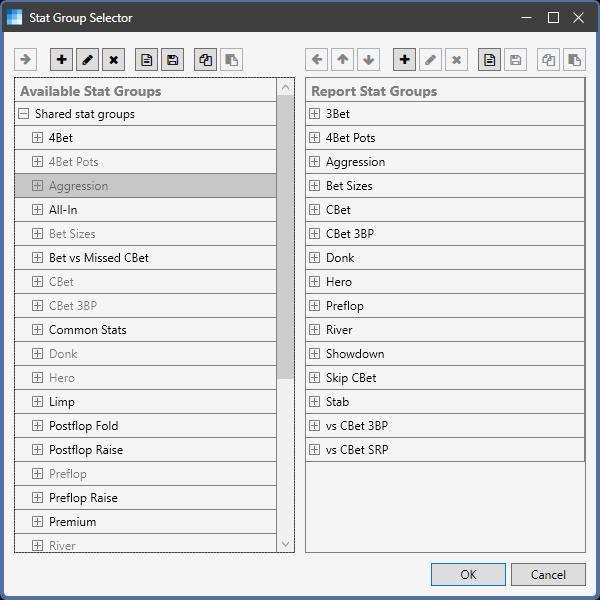This screenshot has height=600, width=600.
Task: Click the X delete icon in left toolbar
Action: coord(113,60)
